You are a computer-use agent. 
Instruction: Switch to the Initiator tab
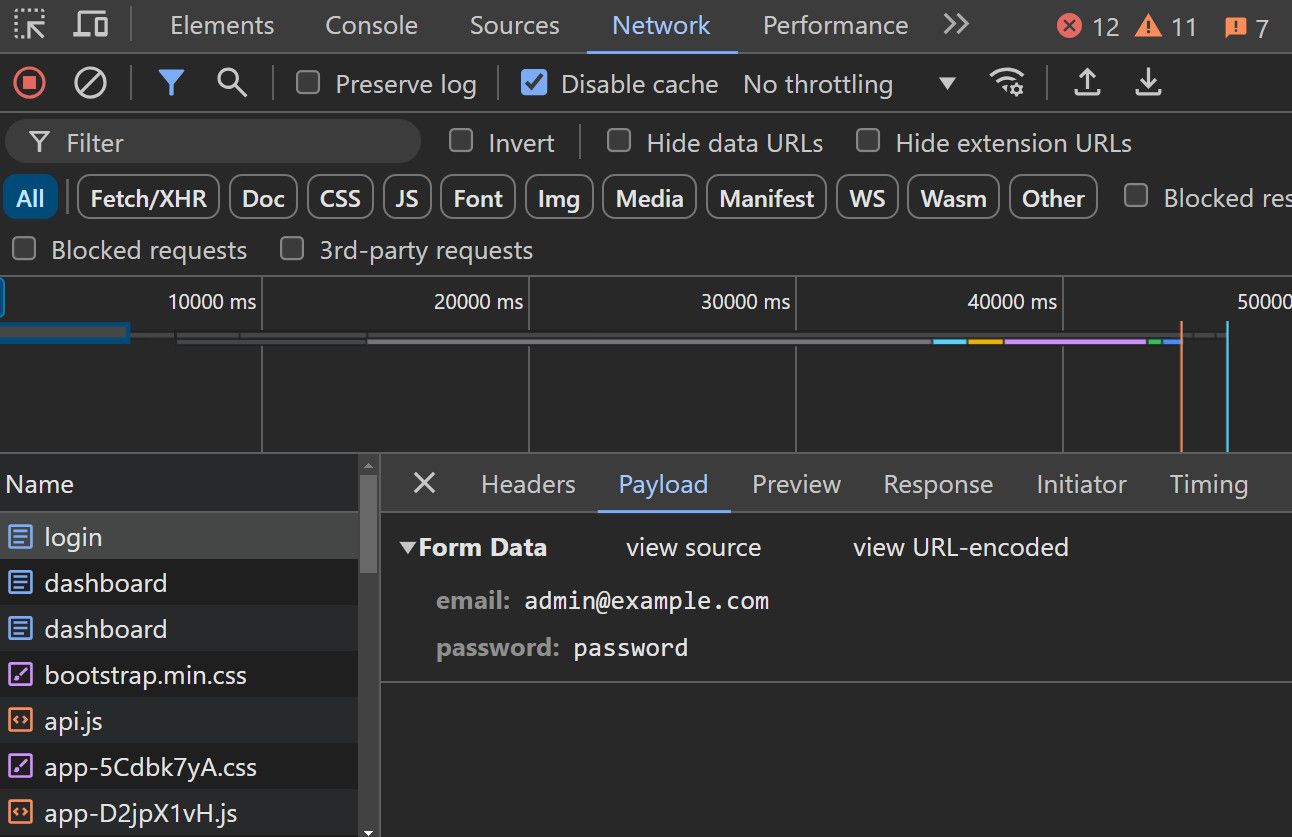point(1081,485)
